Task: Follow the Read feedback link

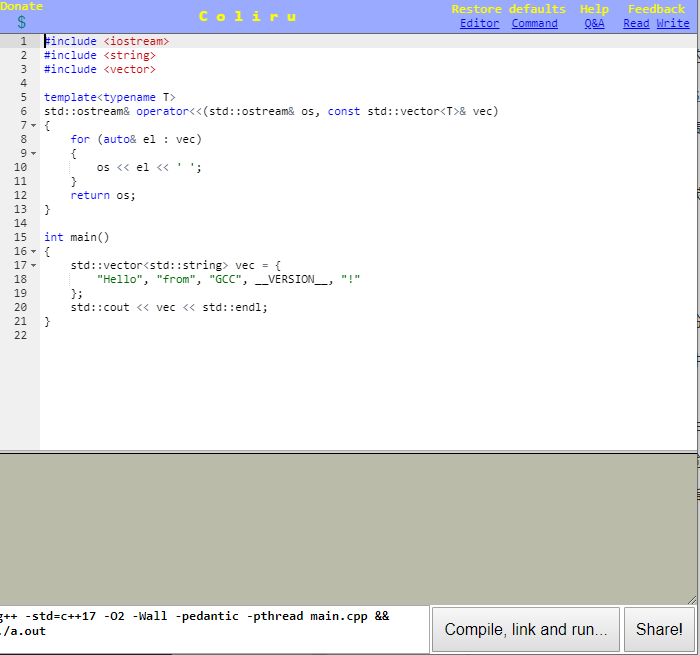Action: tap(636, 24)
